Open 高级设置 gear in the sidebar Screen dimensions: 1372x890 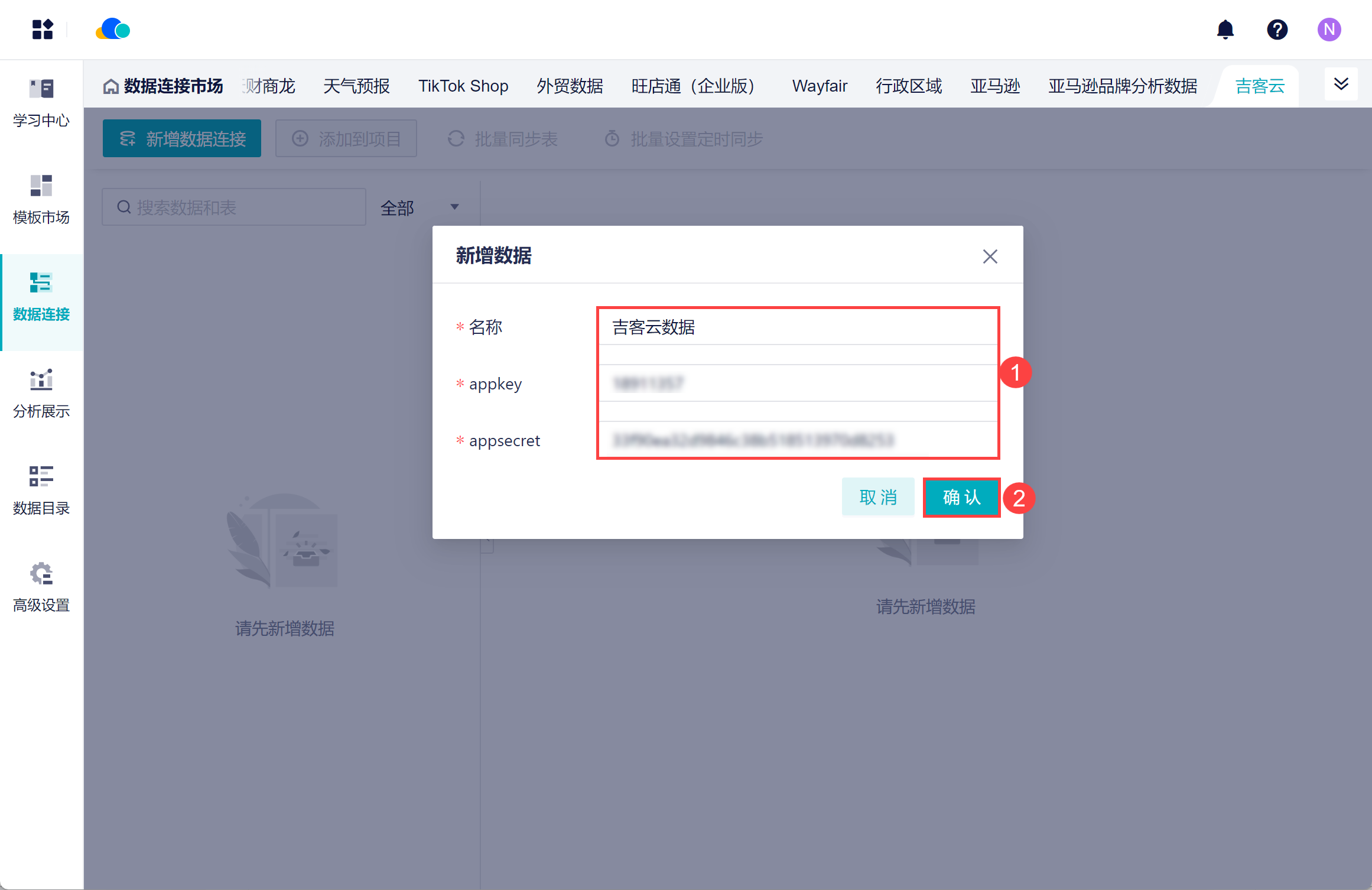[41, 587]
